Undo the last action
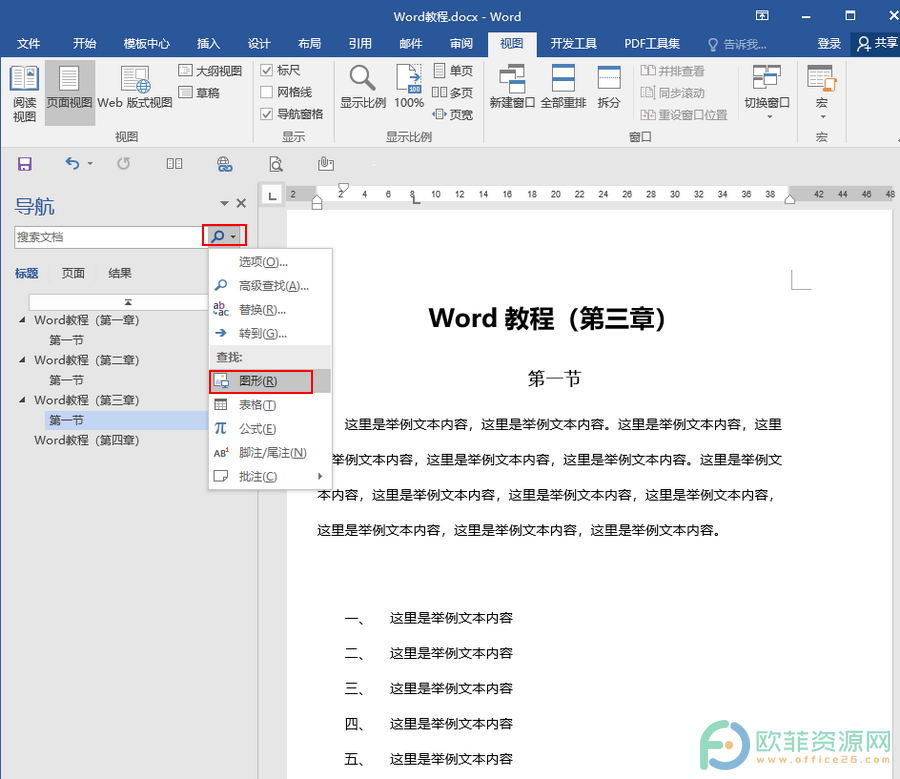 pos(72,164)
